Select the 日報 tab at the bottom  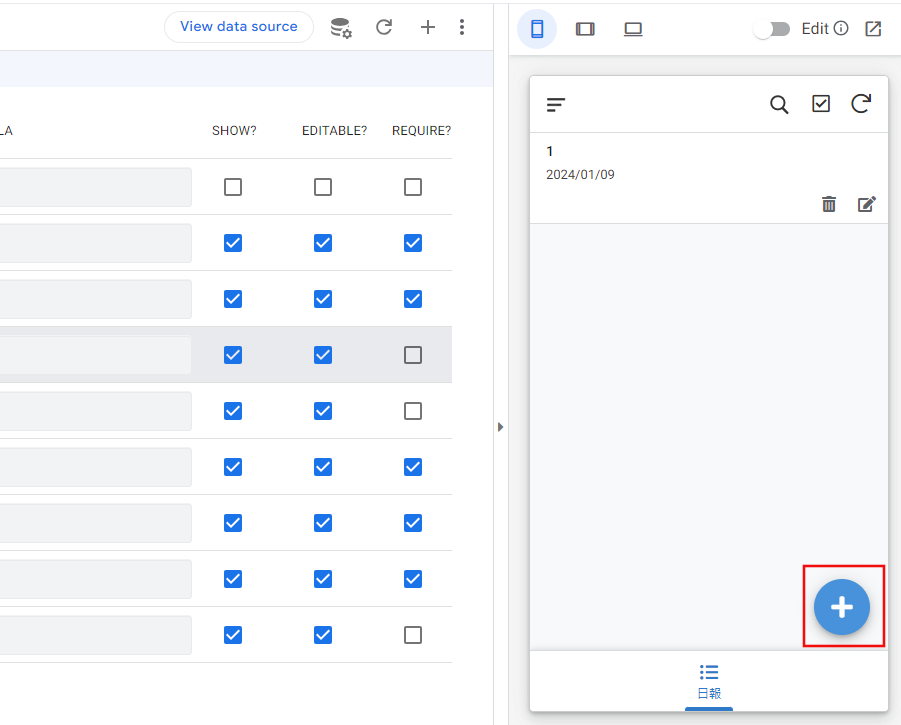tap(709, 680)
